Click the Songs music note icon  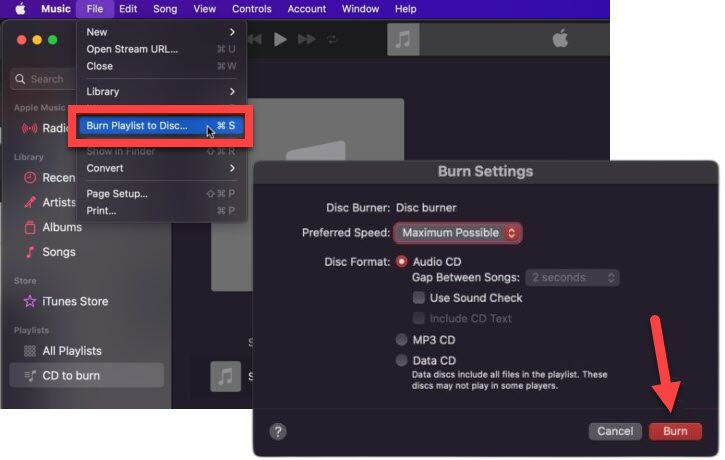[30, 252]
